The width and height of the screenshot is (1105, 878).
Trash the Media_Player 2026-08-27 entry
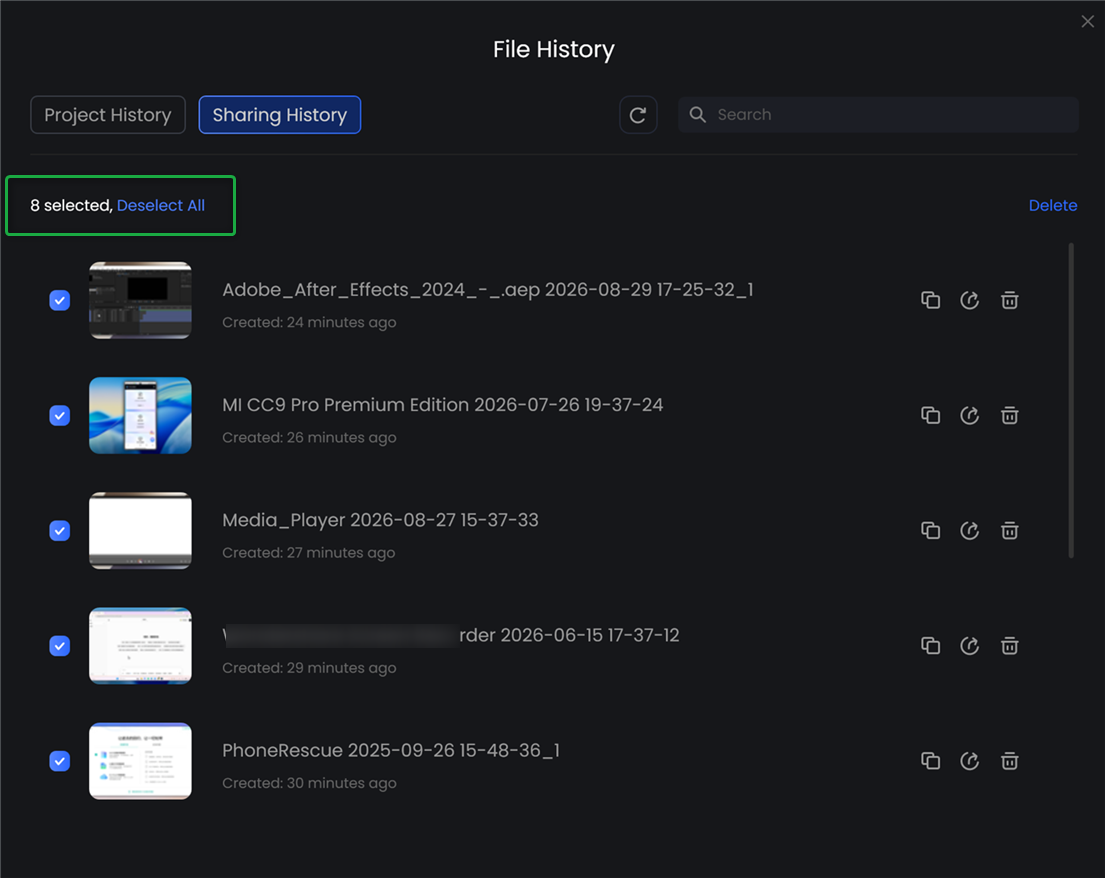(1009, 530)
